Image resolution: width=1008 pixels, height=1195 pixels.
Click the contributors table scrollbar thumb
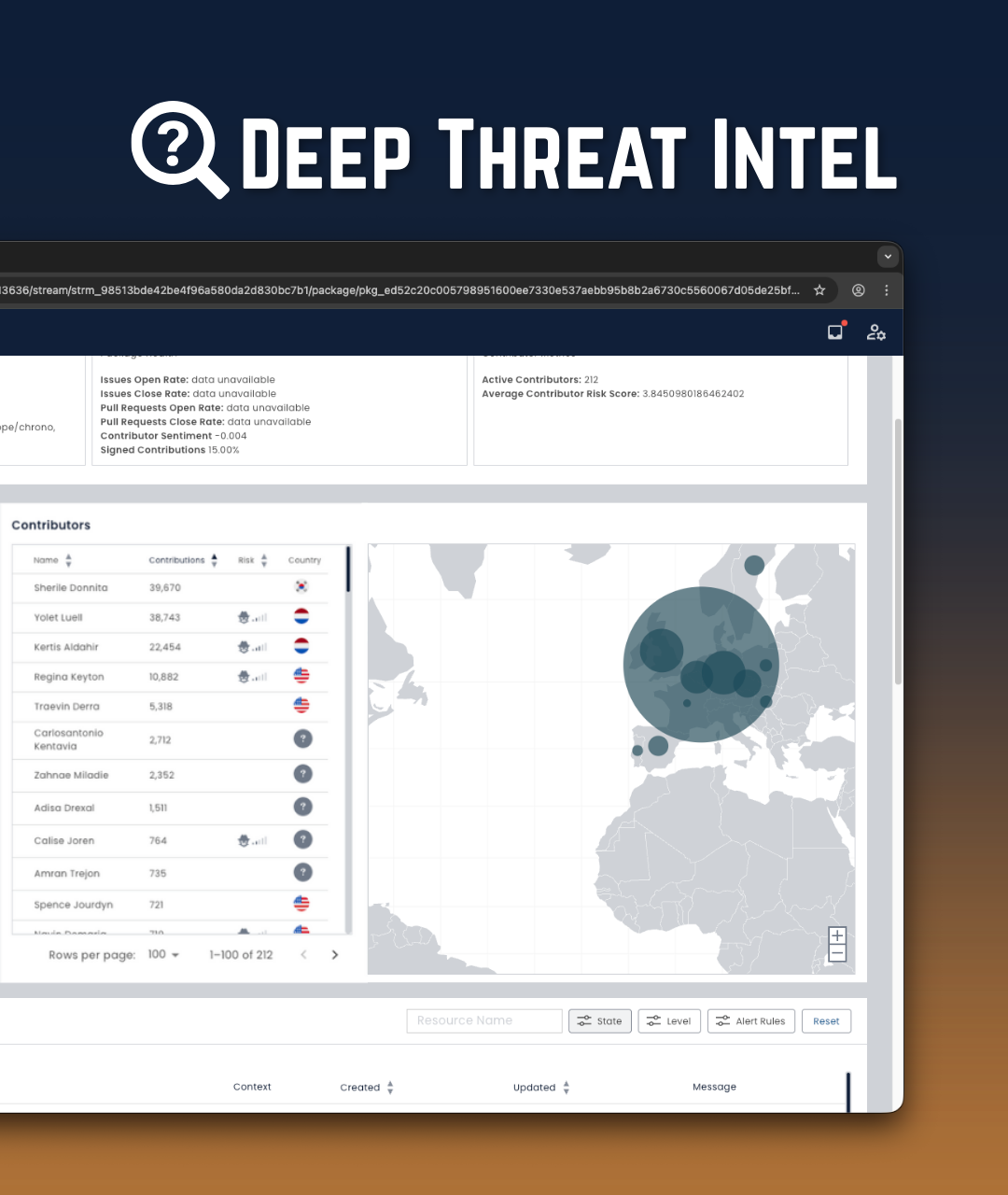click(x=348, y=569)
